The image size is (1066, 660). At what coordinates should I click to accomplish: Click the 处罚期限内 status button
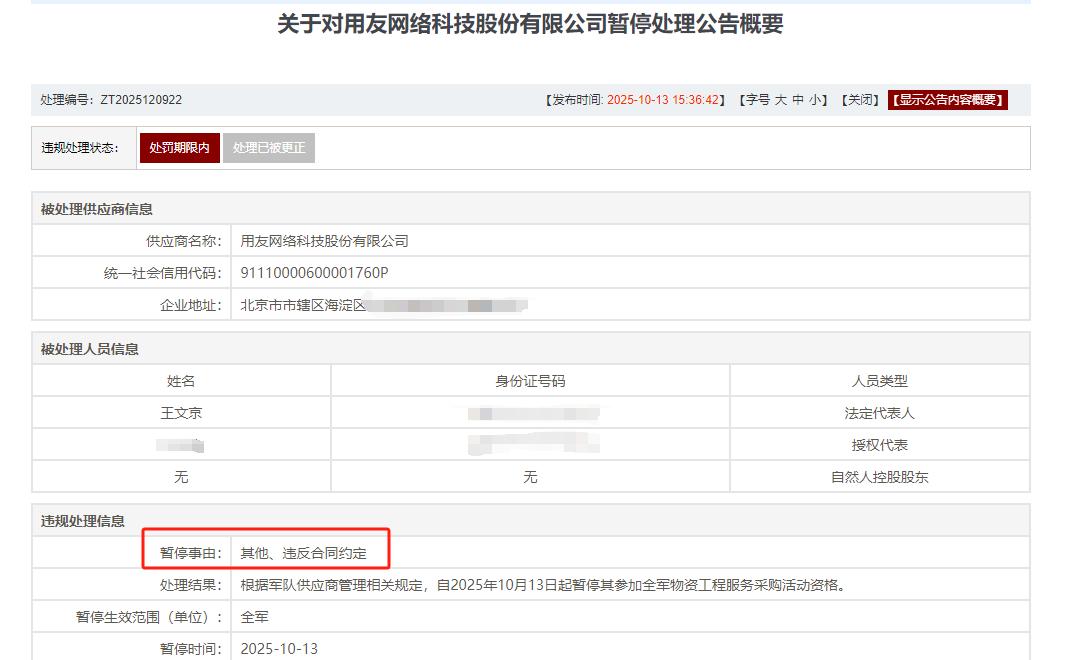click(179, 147)
